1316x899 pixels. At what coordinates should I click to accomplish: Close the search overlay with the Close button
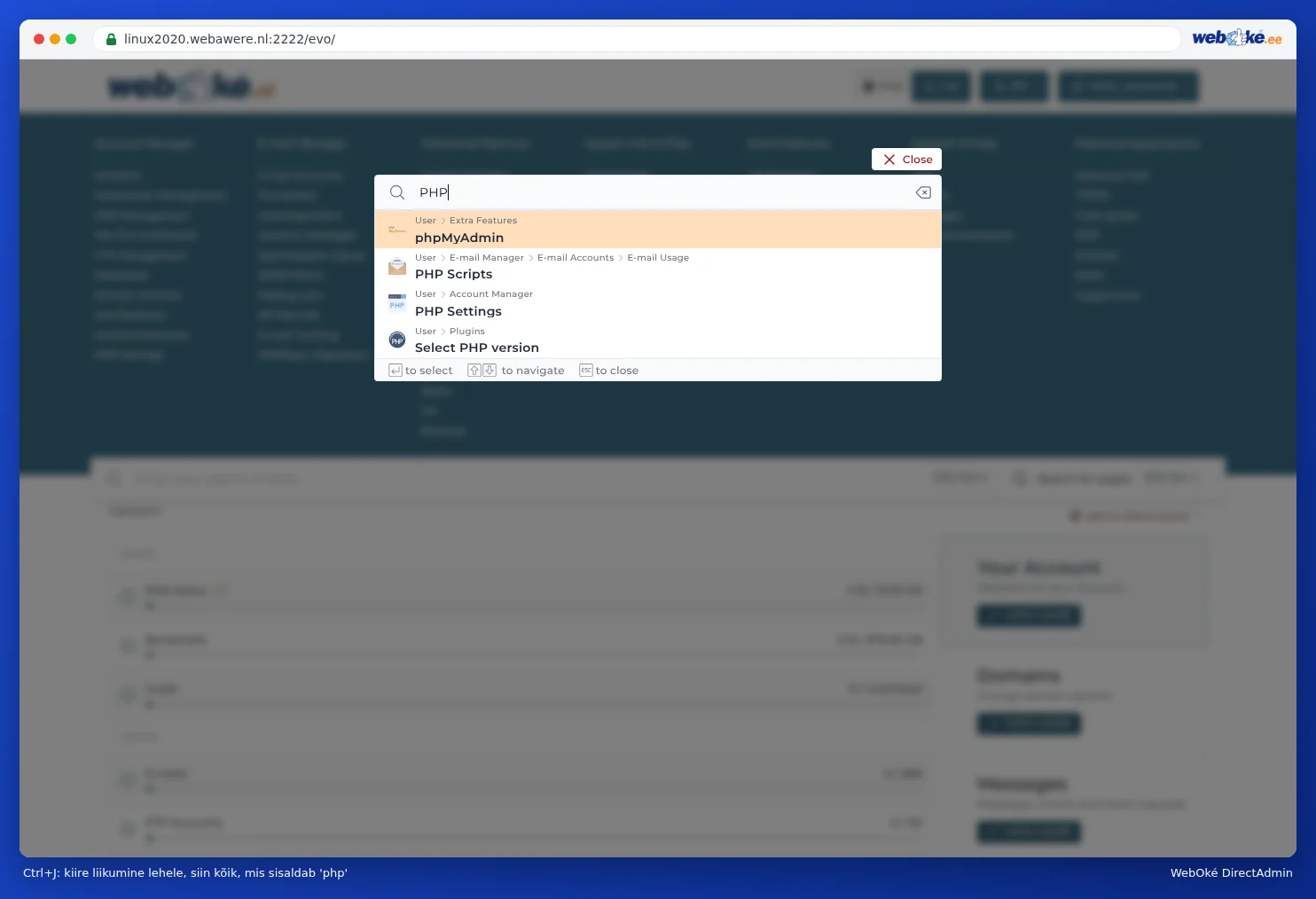click(906, 160)
